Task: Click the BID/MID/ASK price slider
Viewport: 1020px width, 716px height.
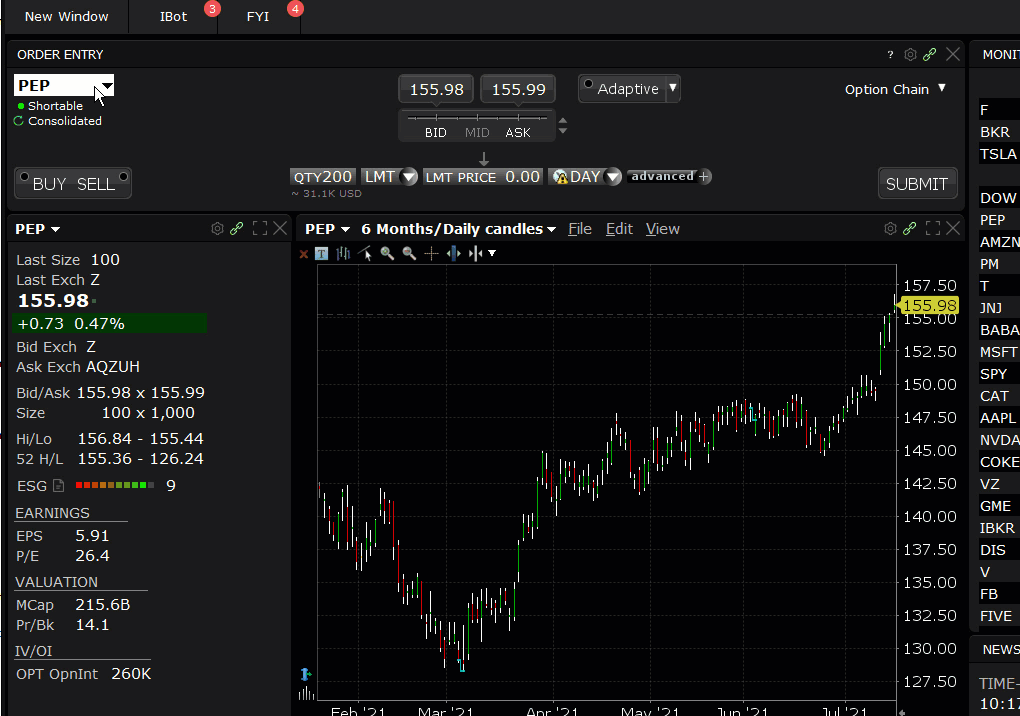Action: [x=477, y=125]
